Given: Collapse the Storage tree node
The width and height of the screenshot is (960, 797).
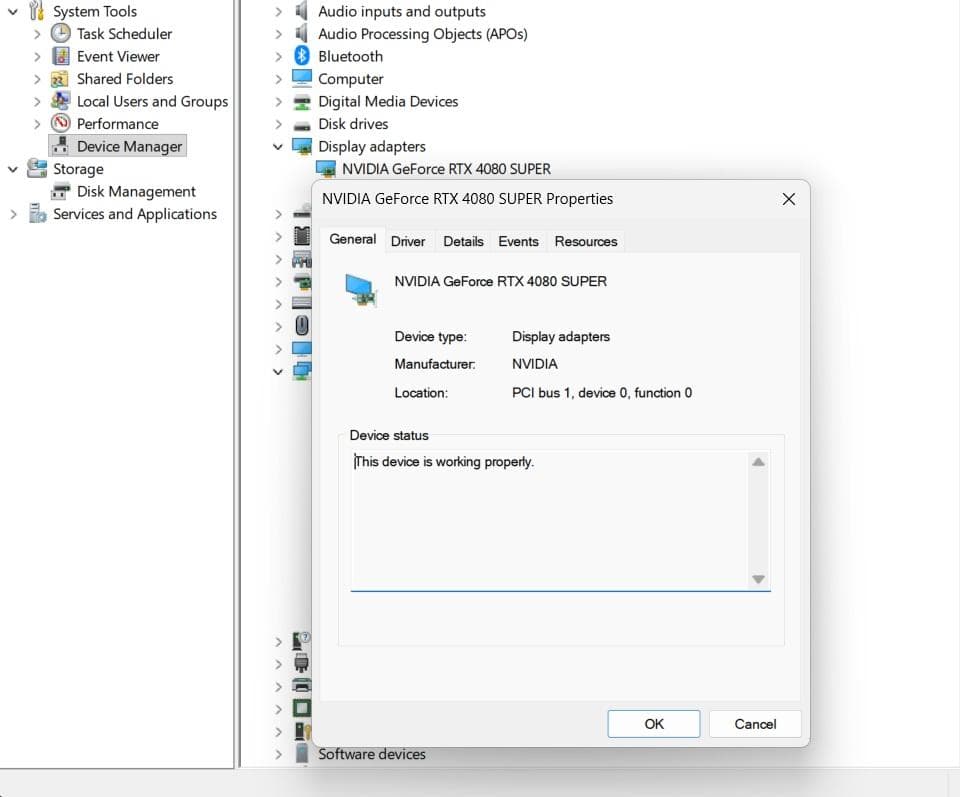Looking at the screenshot, I should (x=13, y=169).
